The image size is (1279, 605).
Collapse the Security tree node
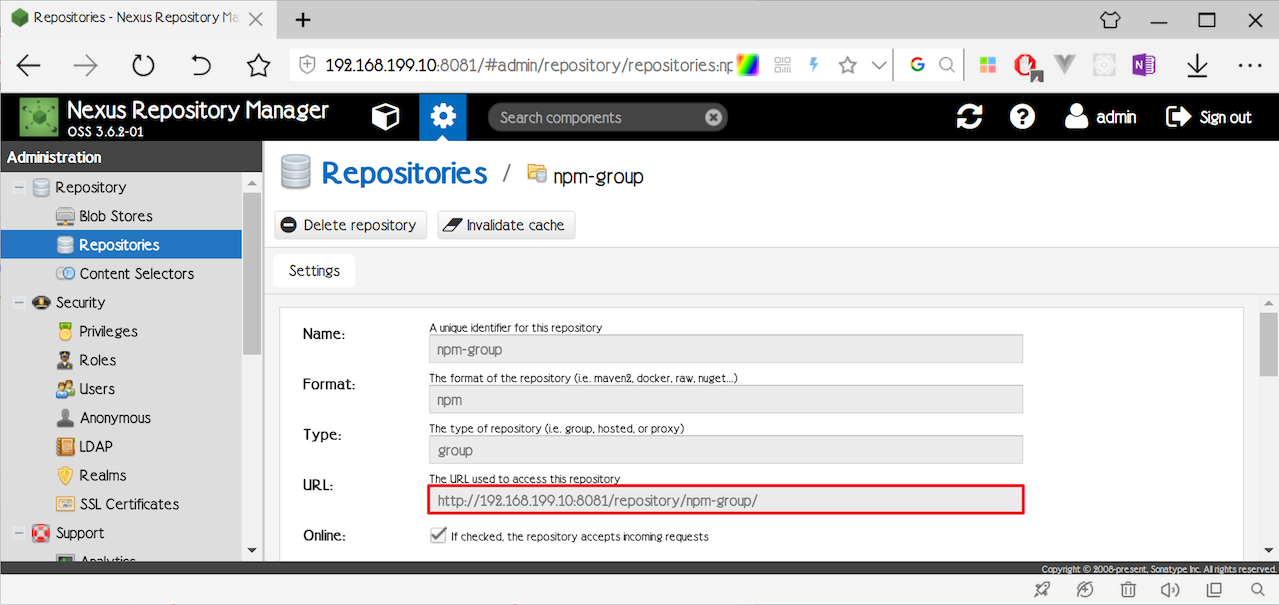click(x=18, y=302)
